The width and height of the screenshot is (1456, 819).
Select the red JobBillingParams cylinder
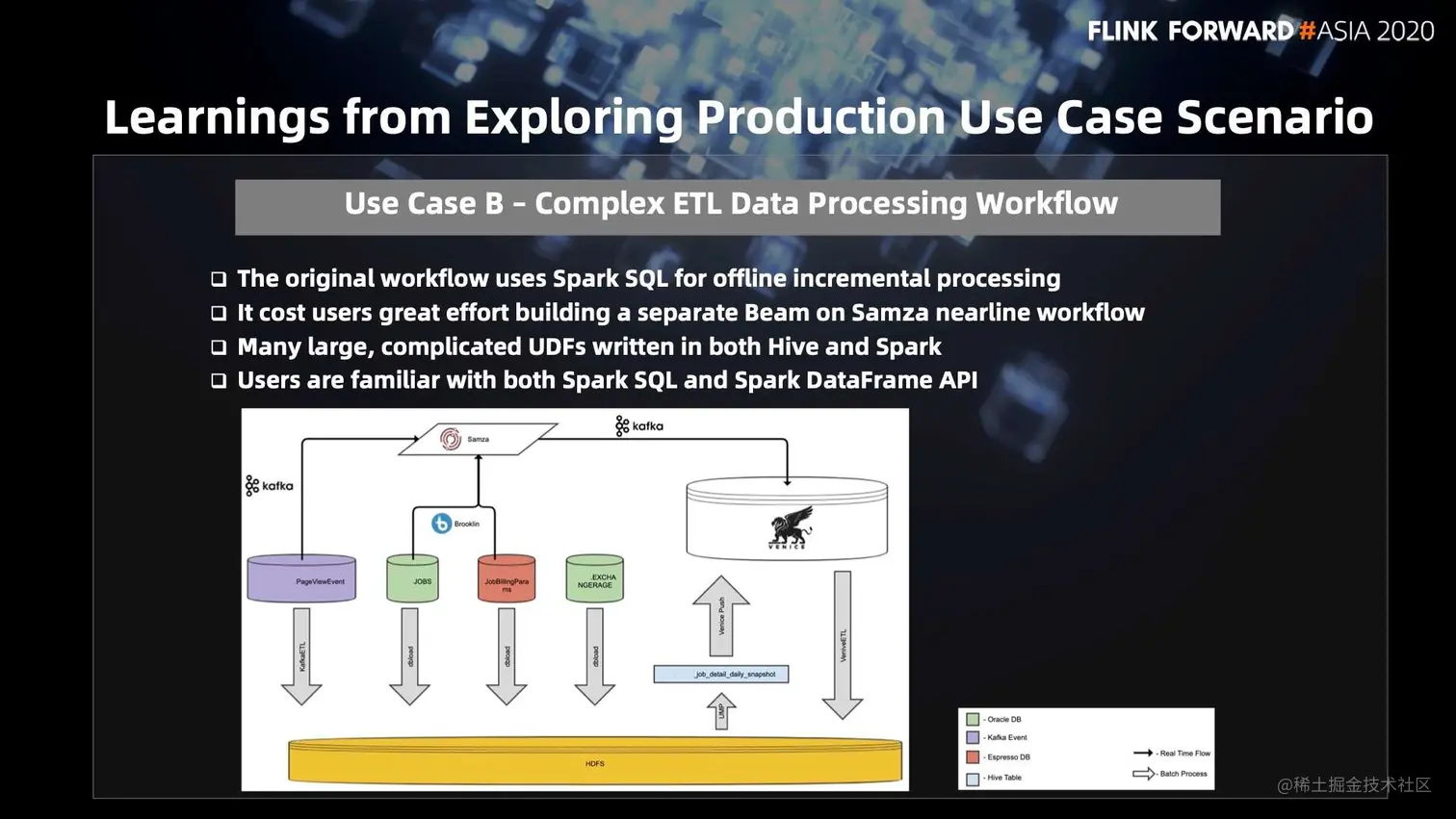[507, 578]
